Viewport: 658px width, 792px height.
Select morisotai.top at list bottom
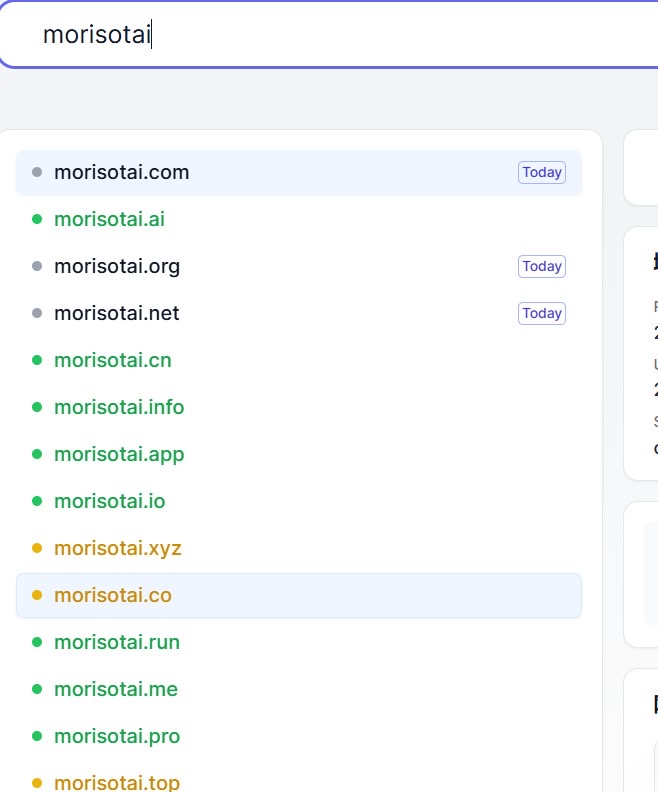click(116, 783)
